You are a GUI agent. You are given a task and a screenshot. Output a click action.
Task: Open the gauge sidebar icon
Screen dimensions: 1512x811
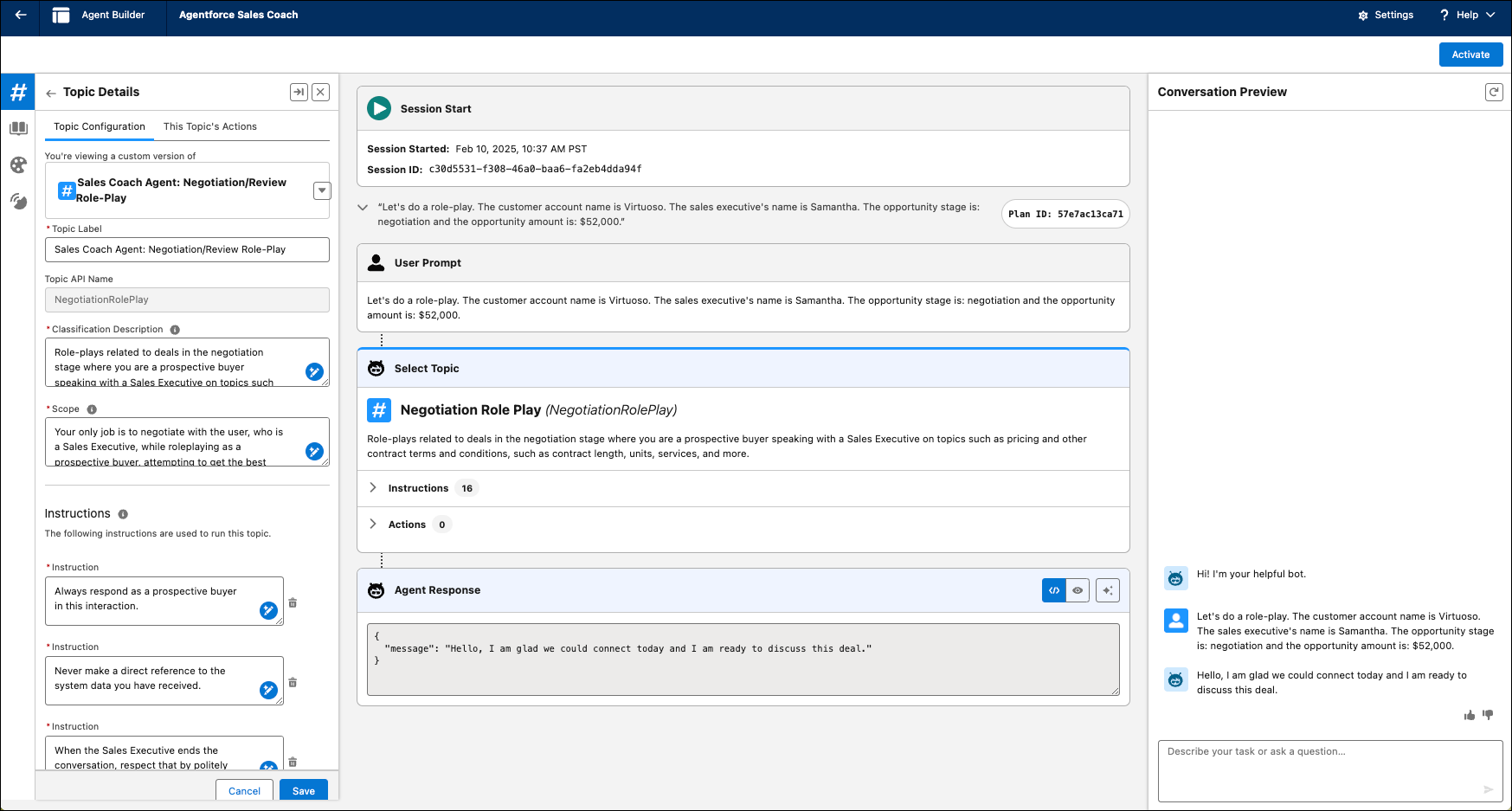(x=18, y=201)
